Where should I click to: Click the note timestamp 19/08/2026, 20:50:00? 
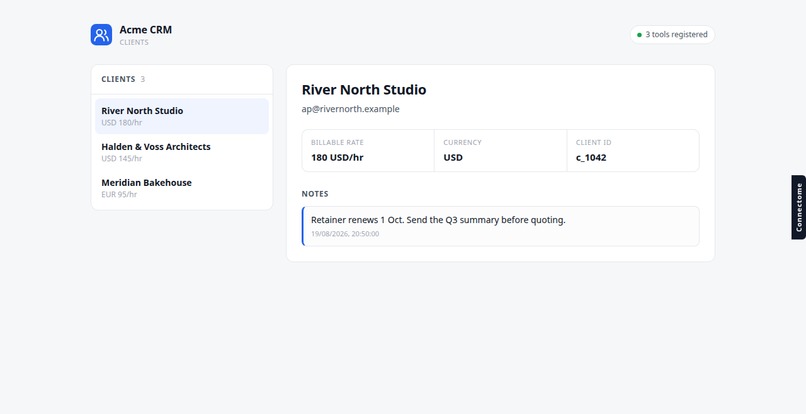pos(345,234)
